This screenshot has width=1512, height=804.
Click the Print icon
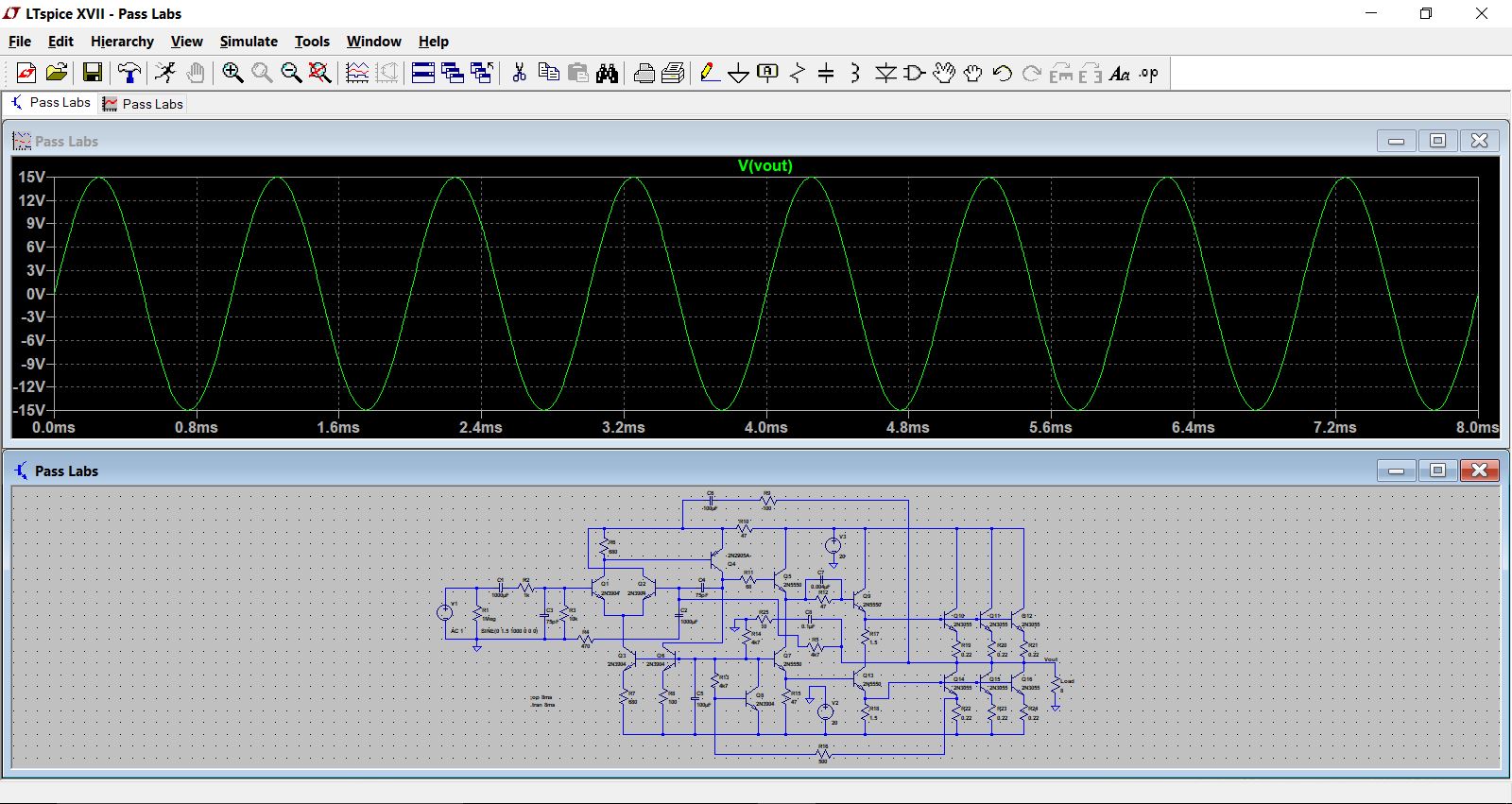(x=644, y=73)
